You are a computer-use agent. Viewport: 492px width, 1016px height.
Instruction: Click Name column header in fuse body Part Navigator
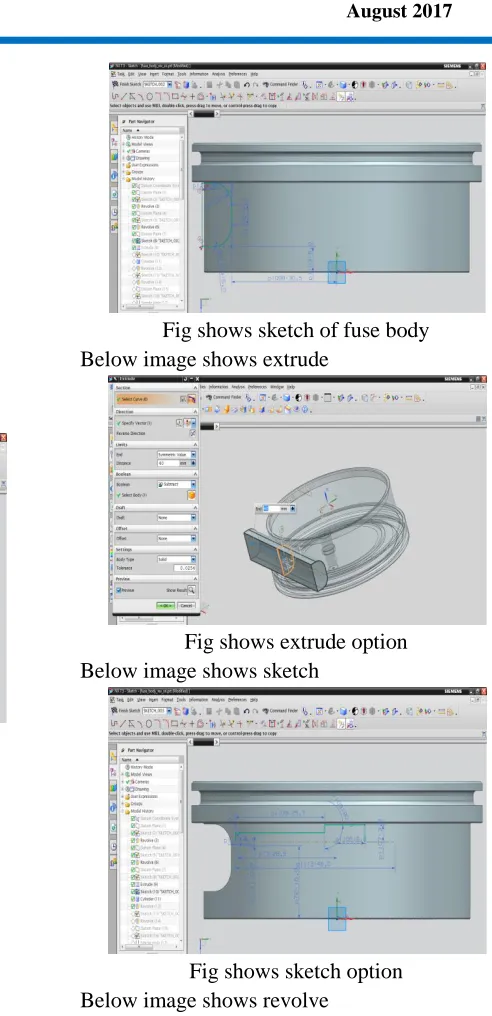(x=150, y=130)
